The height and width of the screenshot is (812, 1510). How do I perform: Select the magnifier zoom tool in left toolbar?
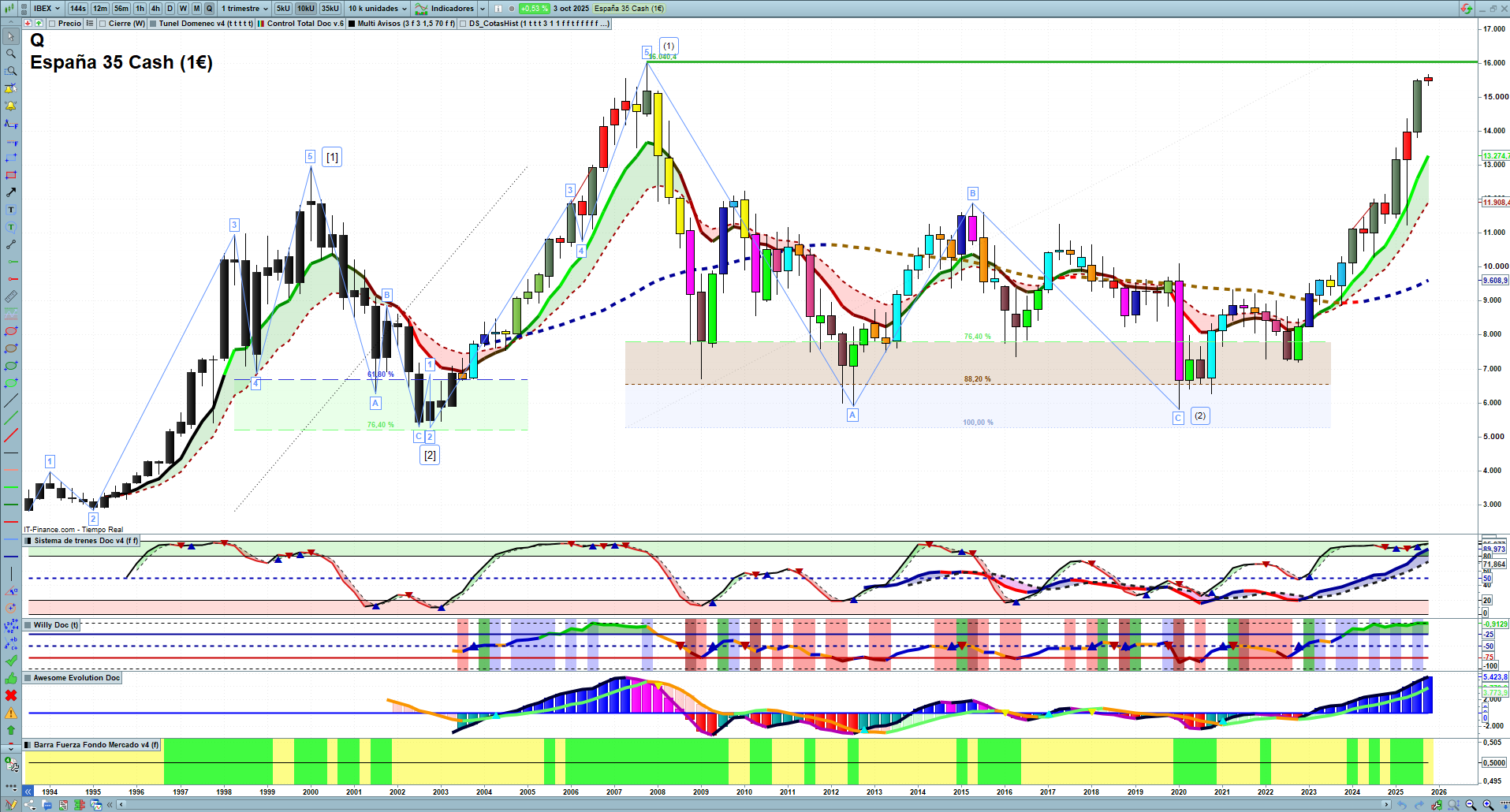11,54
